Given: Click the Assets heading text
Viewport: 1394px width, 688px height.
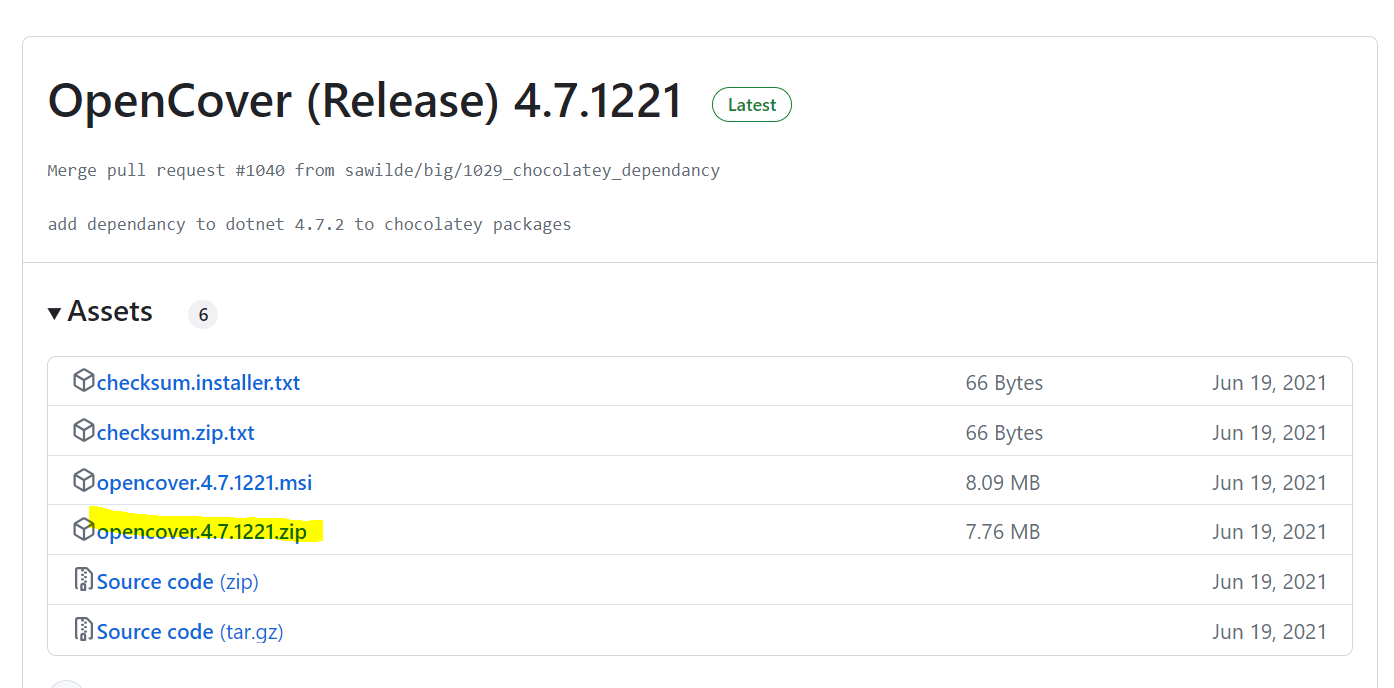Looking at the screenshot, I should [x=110, y=312].
